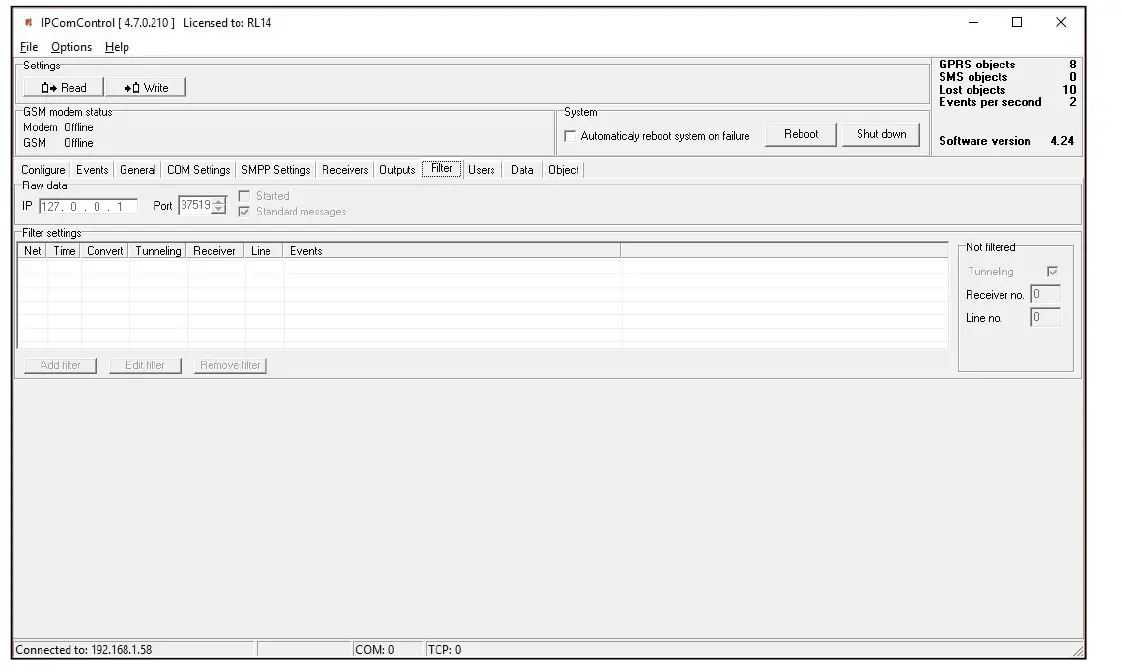Click the Events column header
Image resolution: width=1122 pixels, height=672 pixels.
tap(306, 251)
